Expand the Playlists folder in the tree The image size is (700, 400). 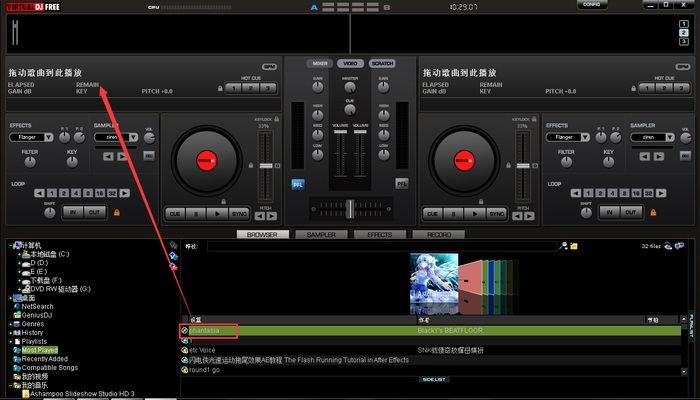pos(13,341)
